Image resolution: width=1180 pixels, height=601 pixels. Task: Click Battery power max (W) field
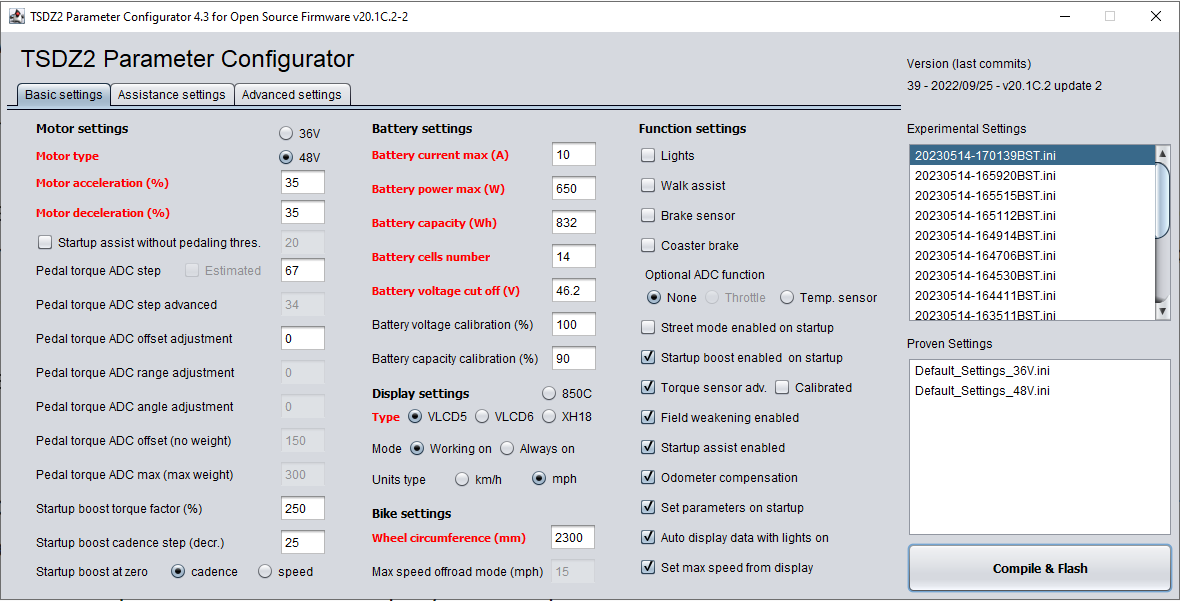[573, 189]
